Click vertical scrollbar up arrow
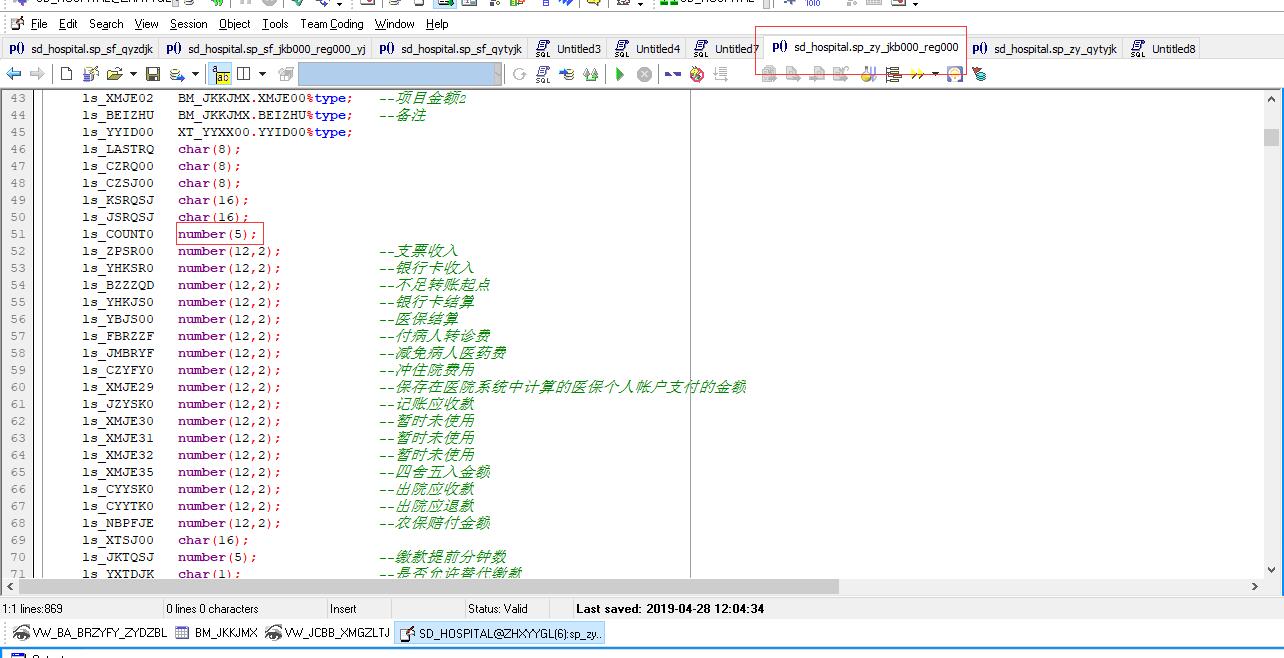This screenshot has width=1284, height=658. click(1271, 99)
